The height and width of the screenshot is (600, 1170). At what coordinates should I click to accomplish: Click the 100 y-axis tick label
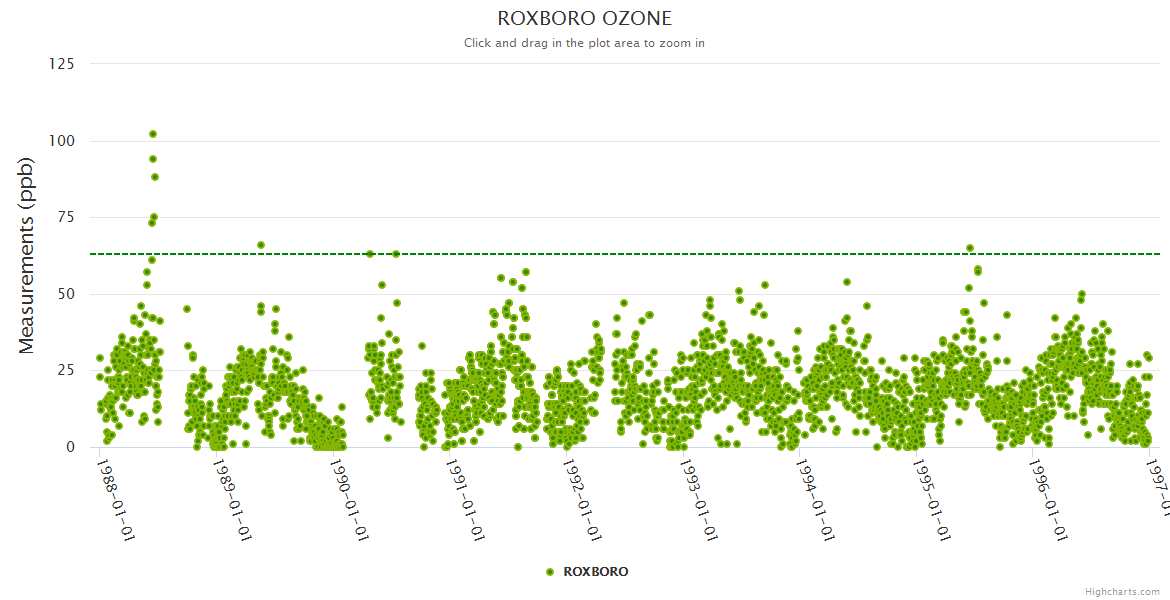(61, 141)
